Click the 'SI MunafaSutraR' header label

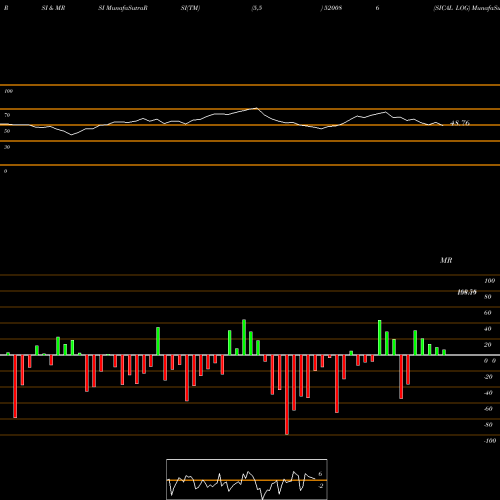coord(123,8)
